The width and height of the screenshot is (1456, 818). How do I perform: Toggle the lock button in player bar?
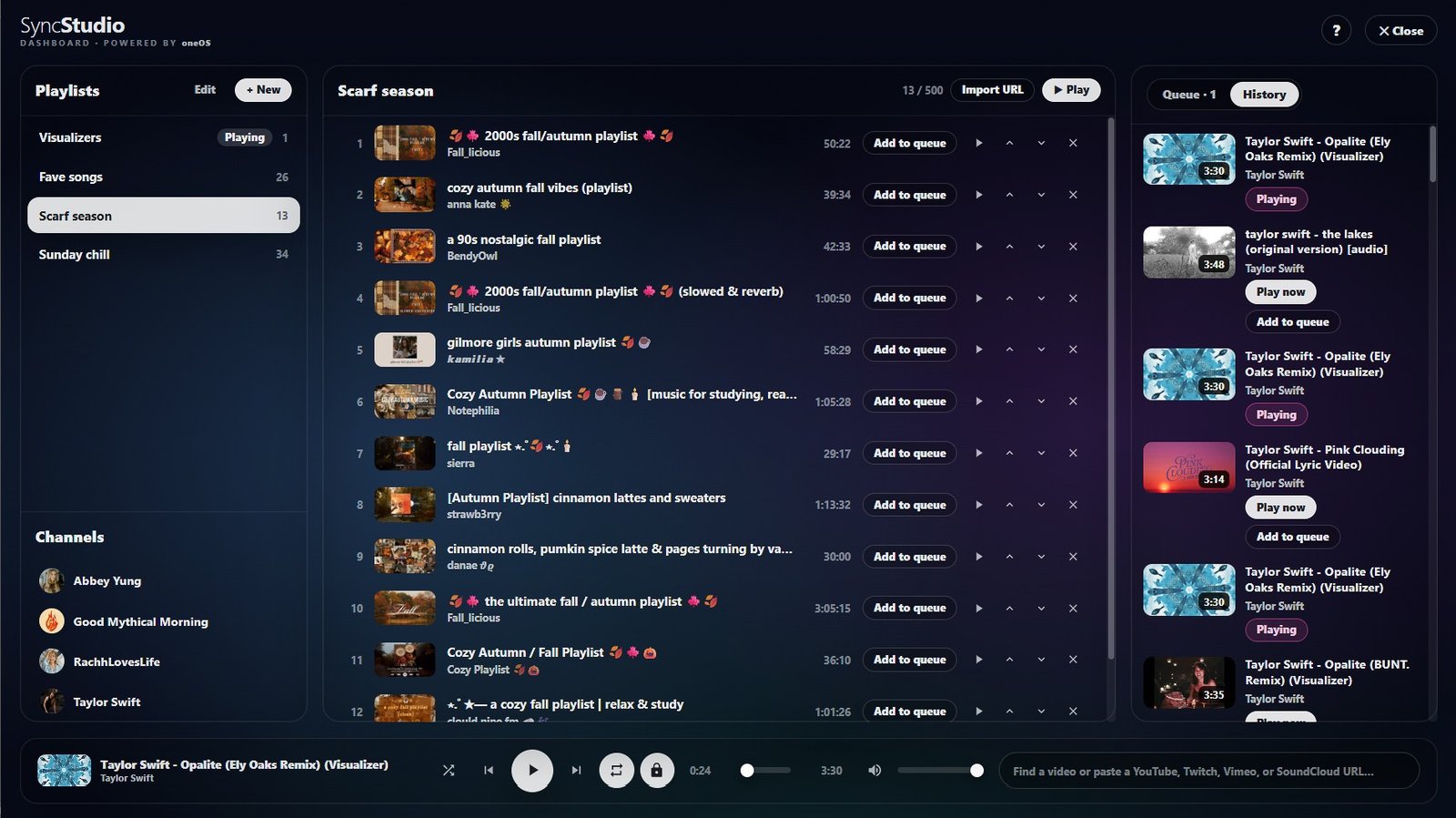pyautogui.click(x=656, y=771)
